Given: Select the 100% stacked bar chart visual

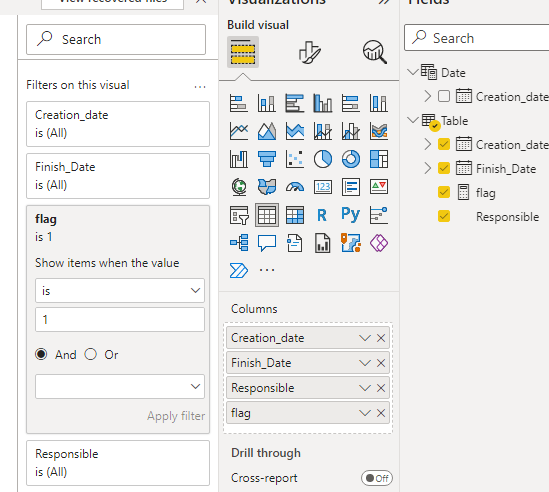Looking at the screenshot, I should tap(351, 103).
